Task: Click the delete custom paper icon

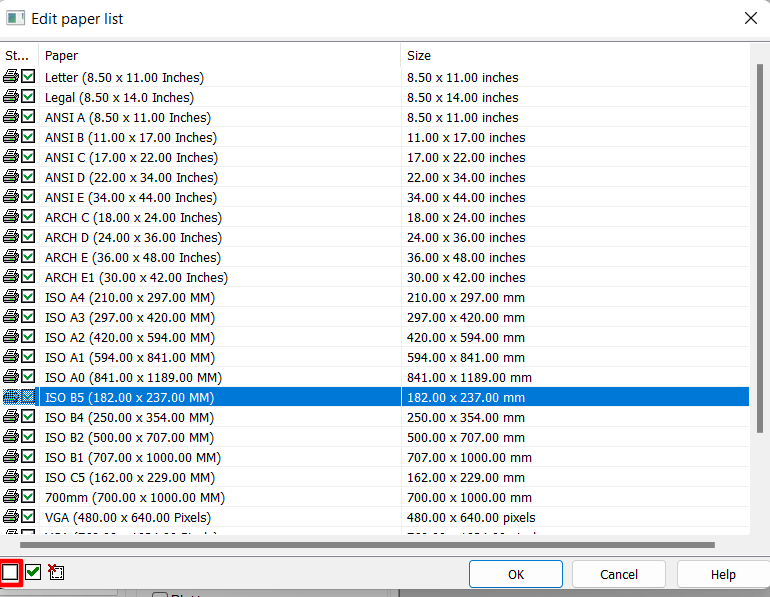Action: [56, 572]
